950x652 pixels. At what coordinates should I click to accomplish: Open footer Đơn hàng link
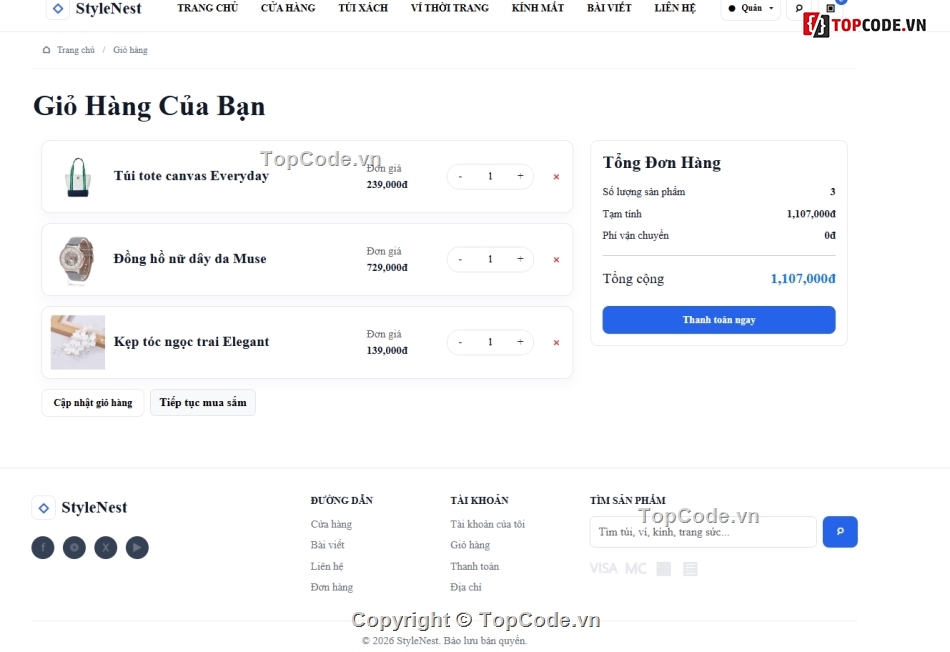pyautogui.click(x=331, y=587)
